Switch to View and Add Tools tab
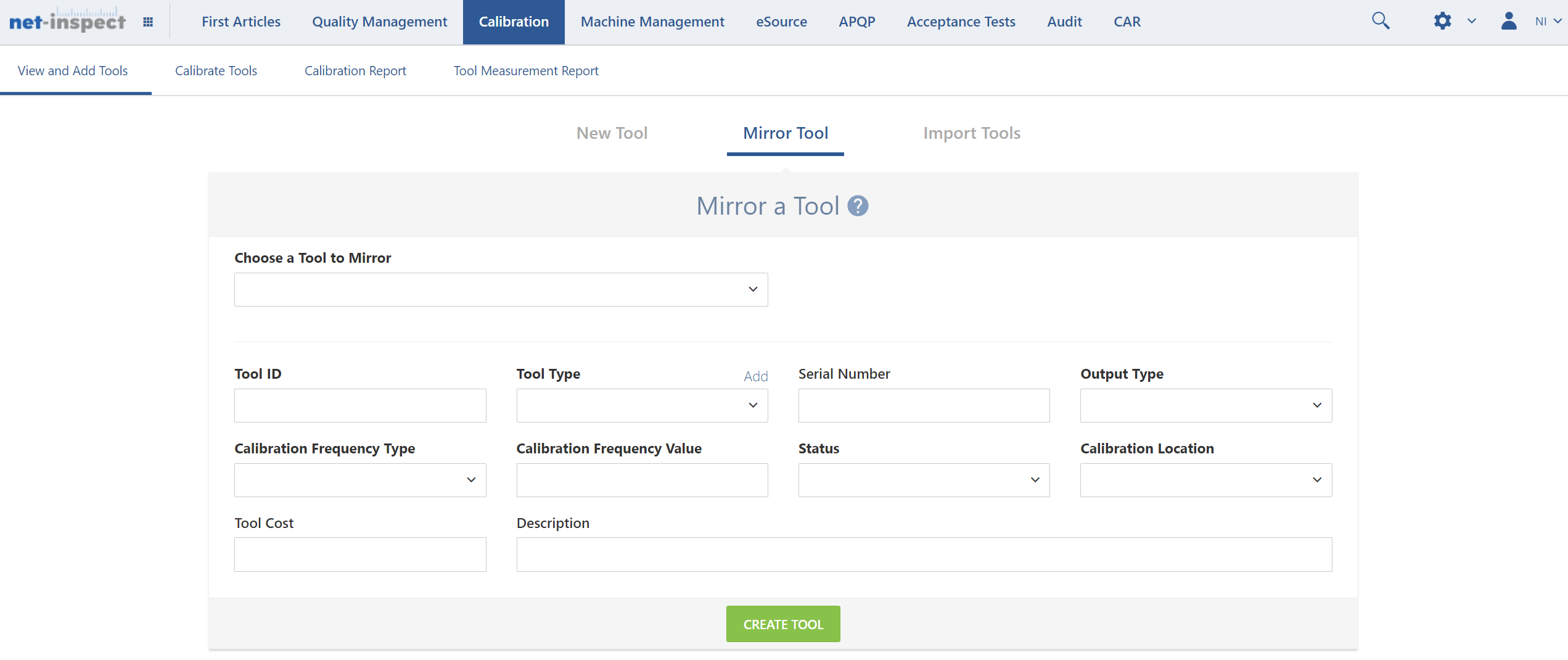 point(73,71)
